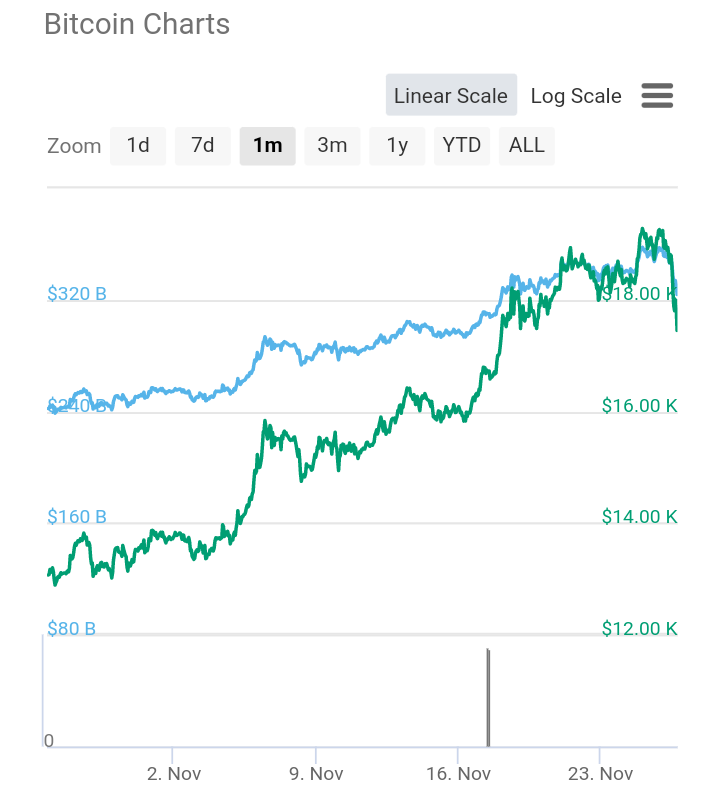Click the volume spike bar near 16. Nov
Viewport: 720px width, 797px height.
(488, 697)
